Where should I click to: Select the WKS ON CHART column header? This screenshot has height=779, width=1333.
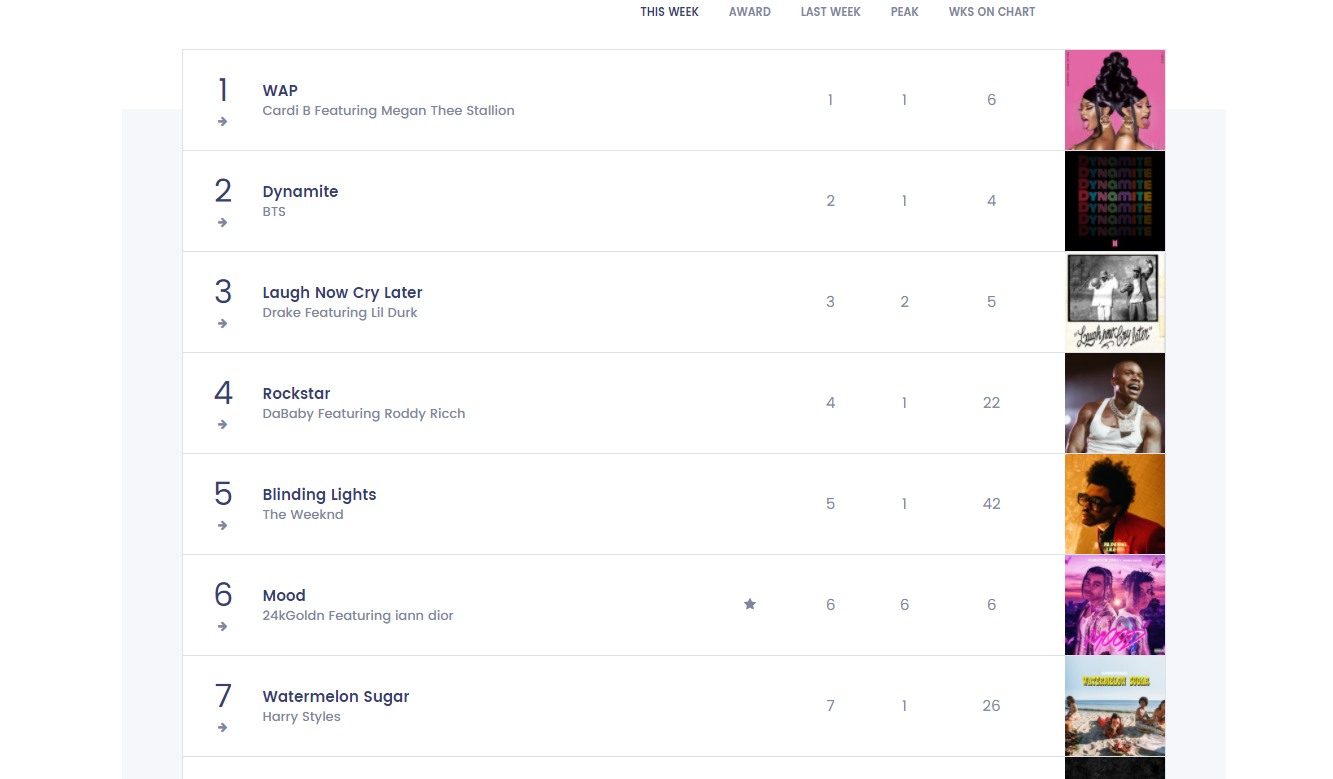[992, 12]
